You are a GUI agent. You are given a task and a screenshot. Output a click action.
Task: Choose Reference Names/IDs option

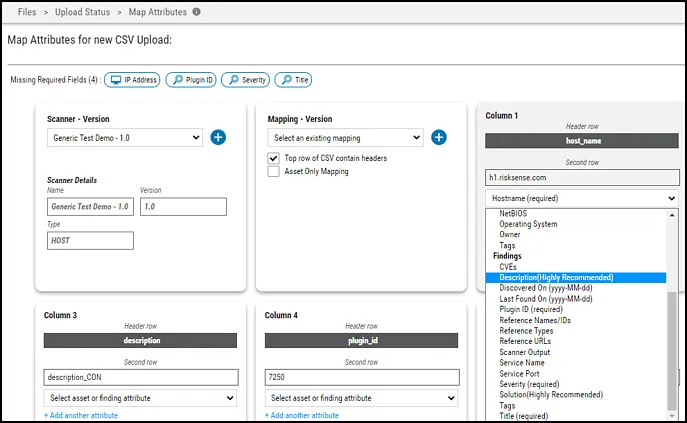coord(535,320)
